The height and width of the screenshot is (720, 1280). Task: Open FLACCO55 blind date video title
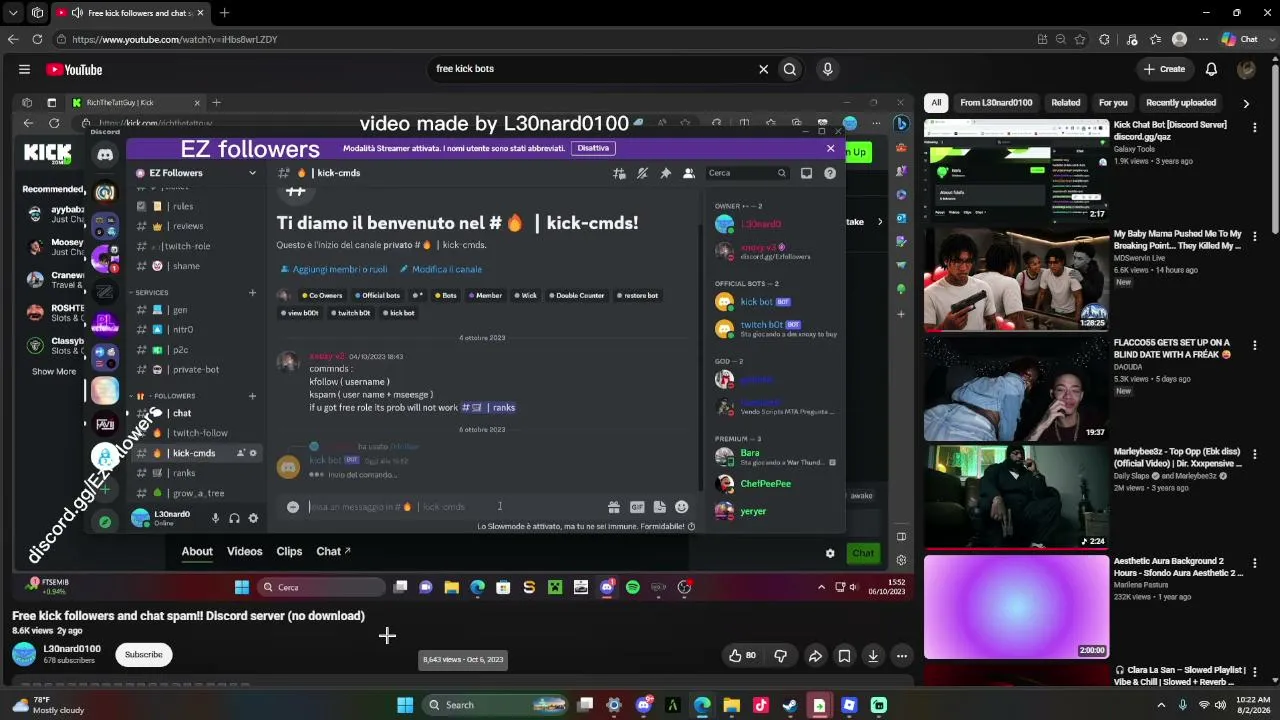(1172, 348)
